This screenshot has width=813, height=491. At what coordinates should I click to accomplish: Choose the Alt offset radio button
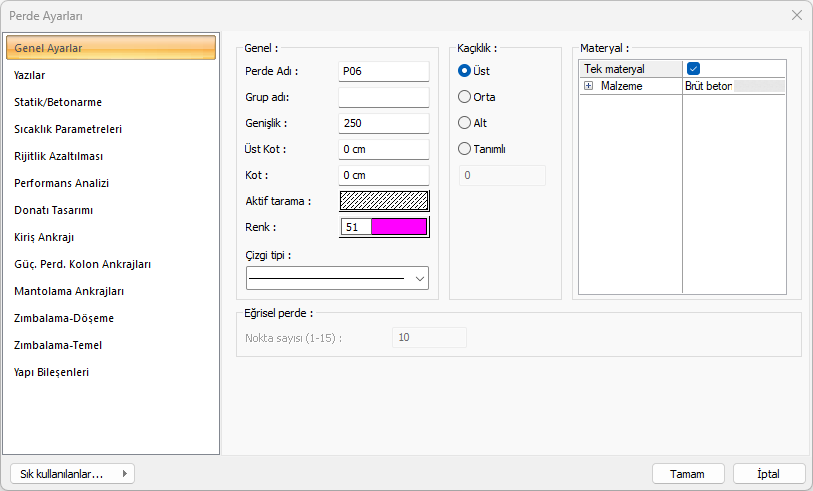[464, 123]
